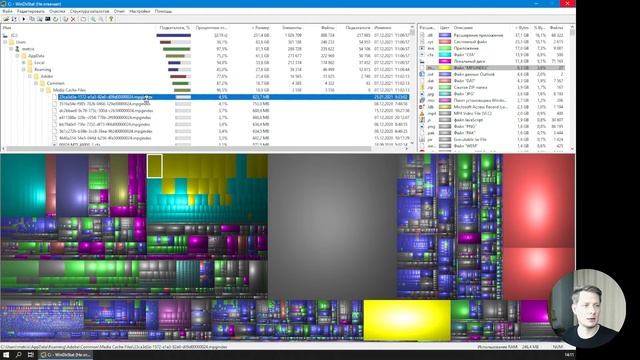Screen dimensions: 640x360
Task: Click the Explorer here toolbar icon
Action: [40, 19]
